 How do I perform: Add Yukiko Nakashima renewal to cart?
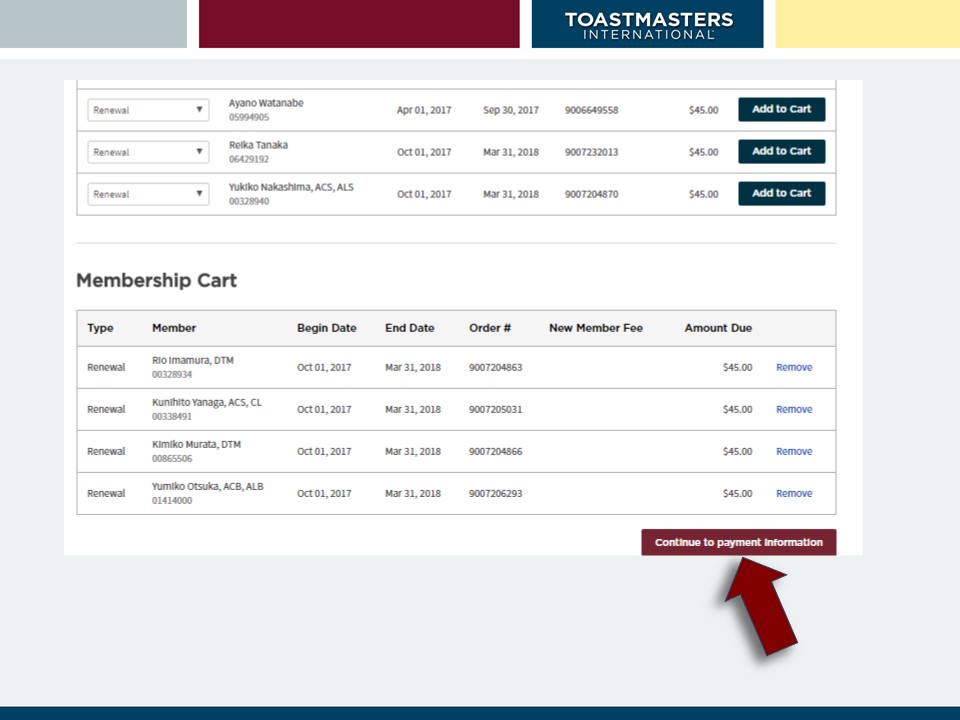(781, 193)
